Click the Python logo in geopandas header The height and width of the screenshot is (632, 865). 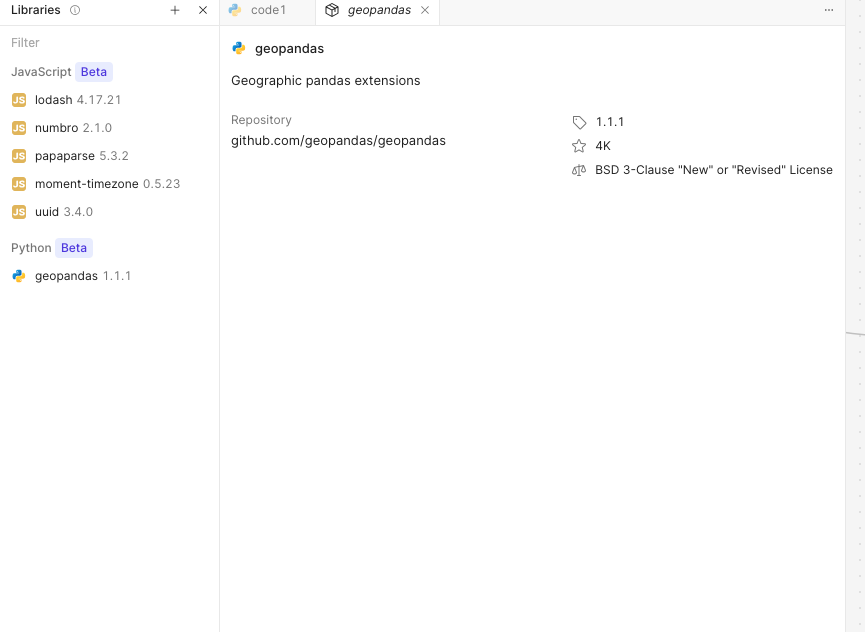(239, 48)
